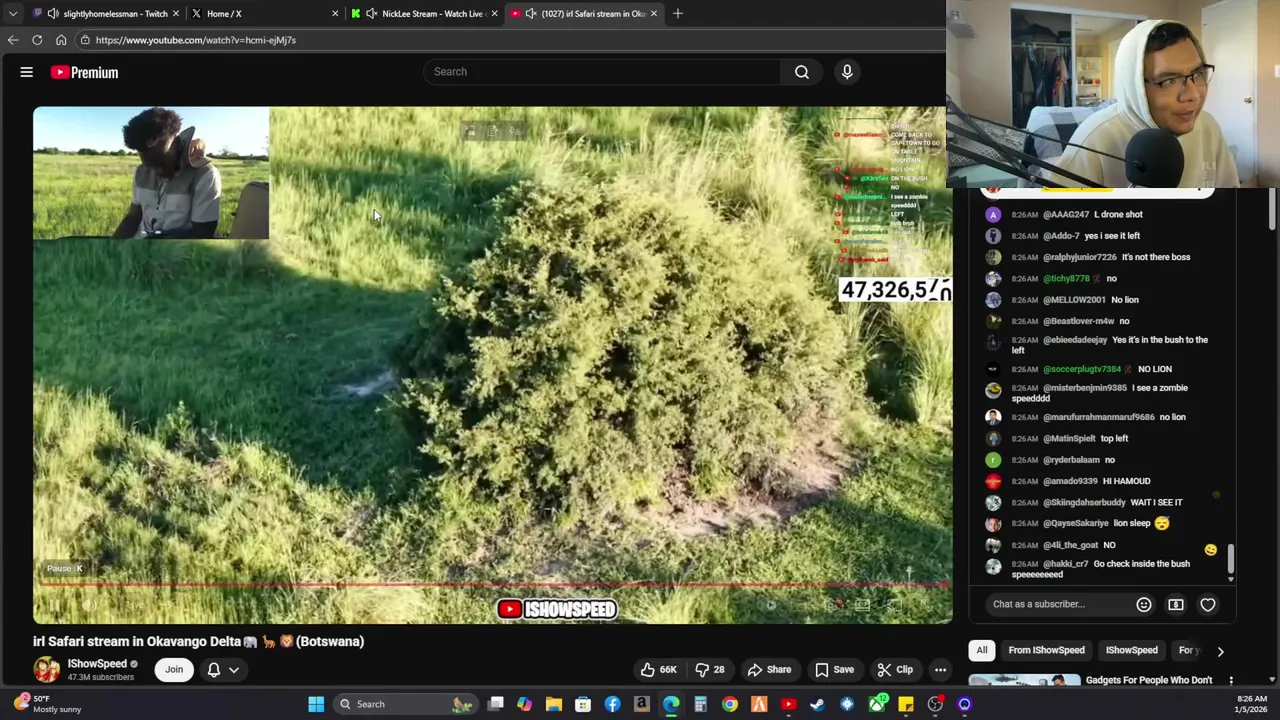Select the All filter chip
Image resolution: width=1280 pixels, height=720 pixels.
[x=982, y=650]
